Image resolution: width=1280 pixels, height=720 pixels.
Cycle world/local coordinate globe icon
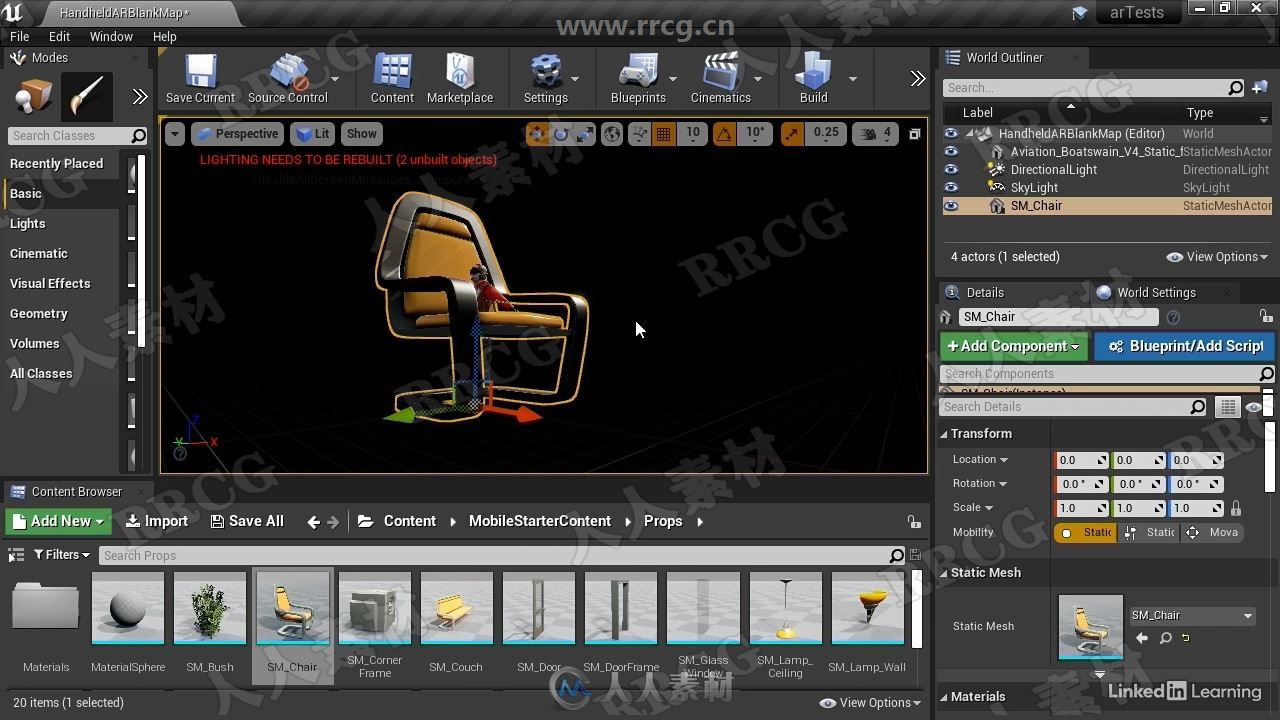tap(612, 133)
